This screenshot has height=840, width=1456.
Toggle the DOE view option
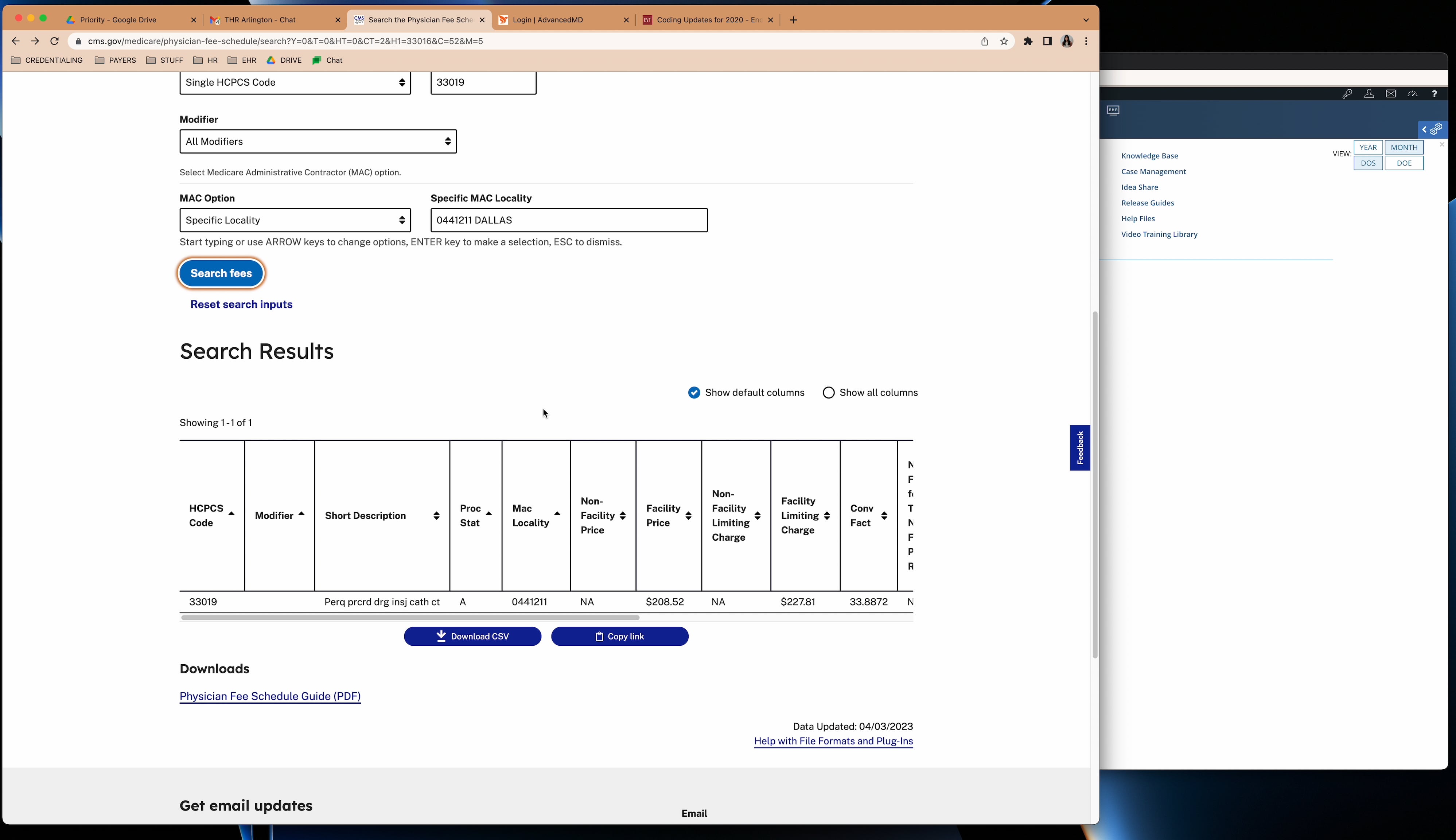coord(1404,163)
